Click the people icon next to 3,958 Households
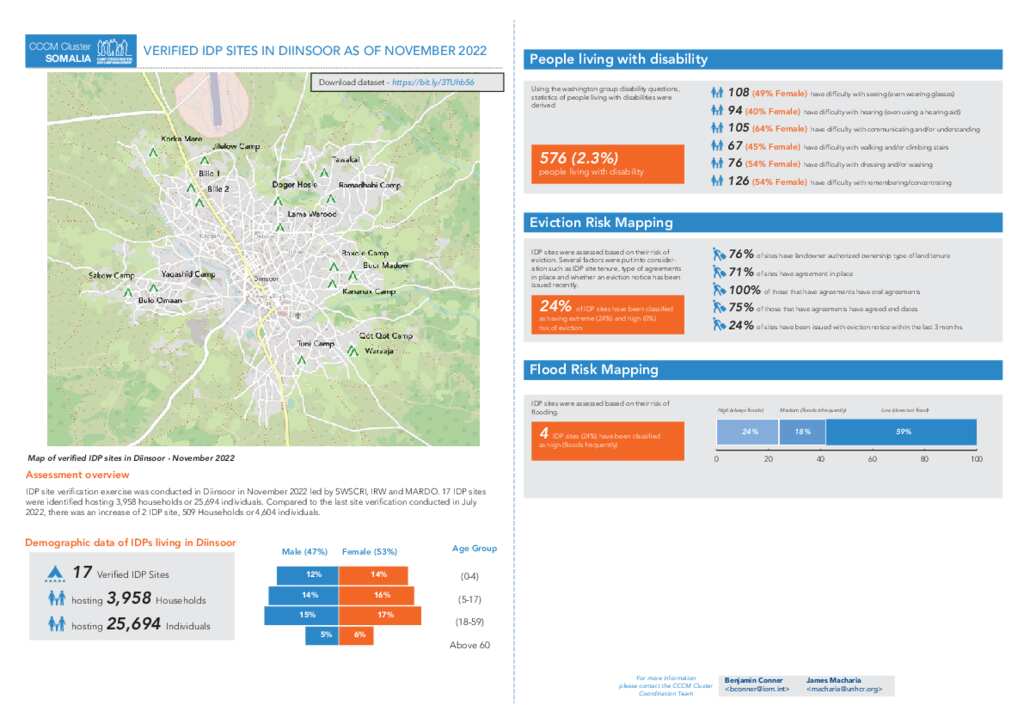1024x724 pixels. click(x=57, y=598)
